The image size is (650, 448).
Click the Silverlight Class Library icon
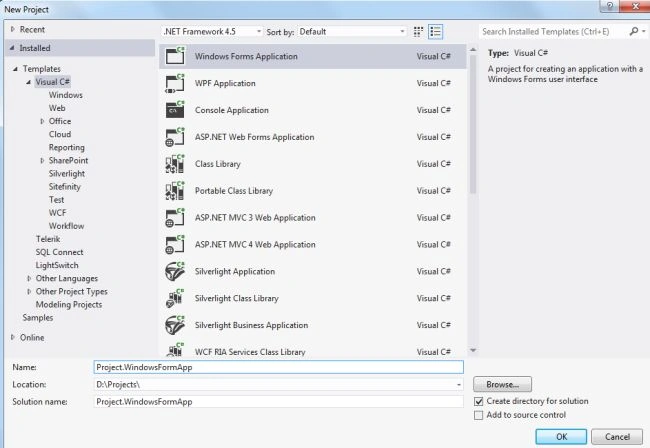pos(175,298)
